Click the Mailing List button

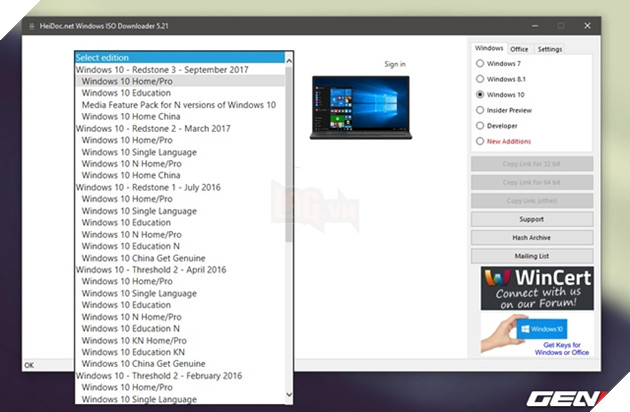[532, 256]
